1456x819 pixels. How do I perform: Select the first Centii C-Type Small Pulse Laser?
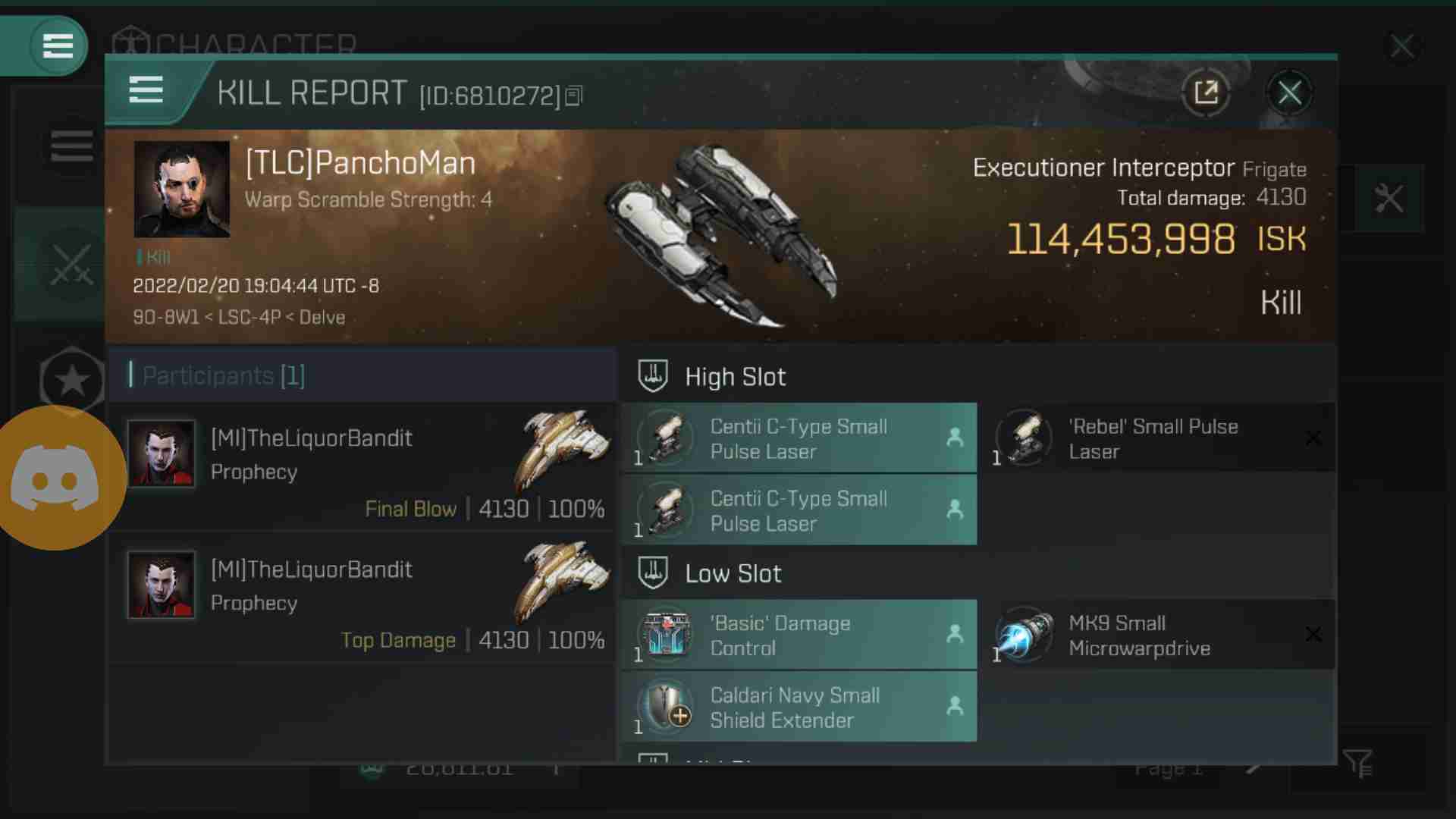click(799, 438)
